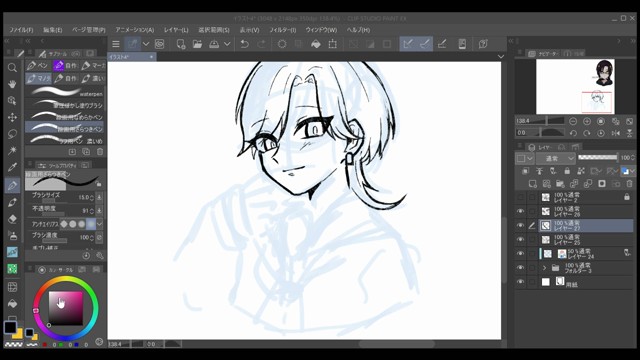Select layer 25 in the layer list

[585, 240]
